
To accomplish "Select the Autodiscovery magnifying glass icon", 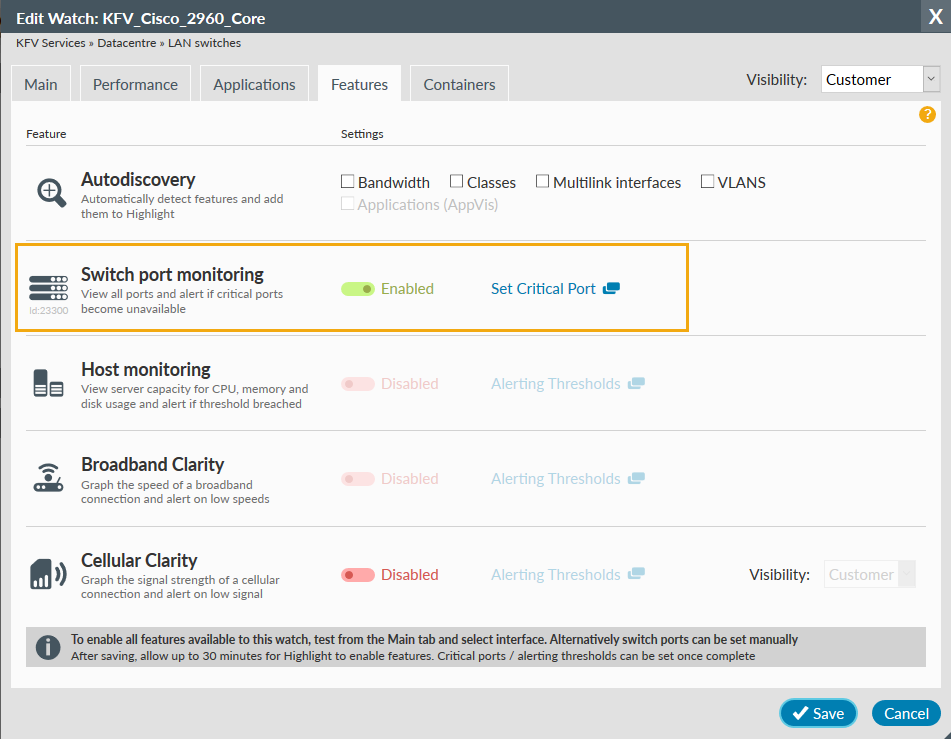I will [x=50, y=193].
